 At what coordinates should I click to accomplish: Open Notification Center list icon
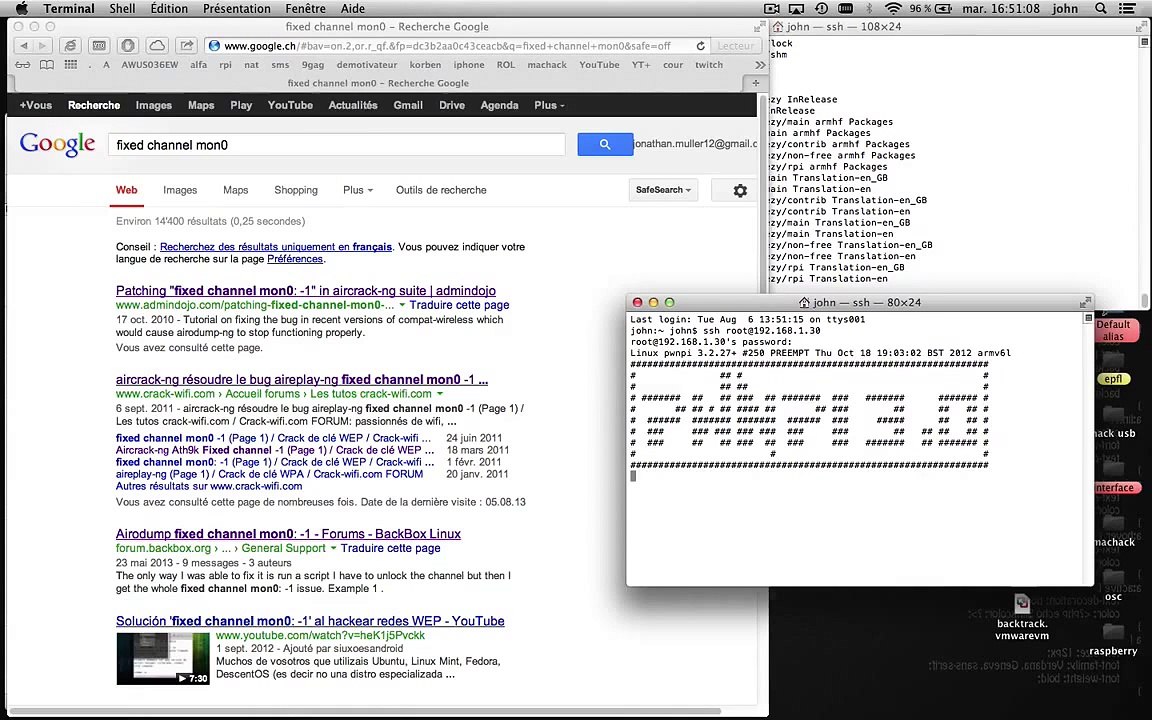pyautogui.click(x=1127, y=8)
